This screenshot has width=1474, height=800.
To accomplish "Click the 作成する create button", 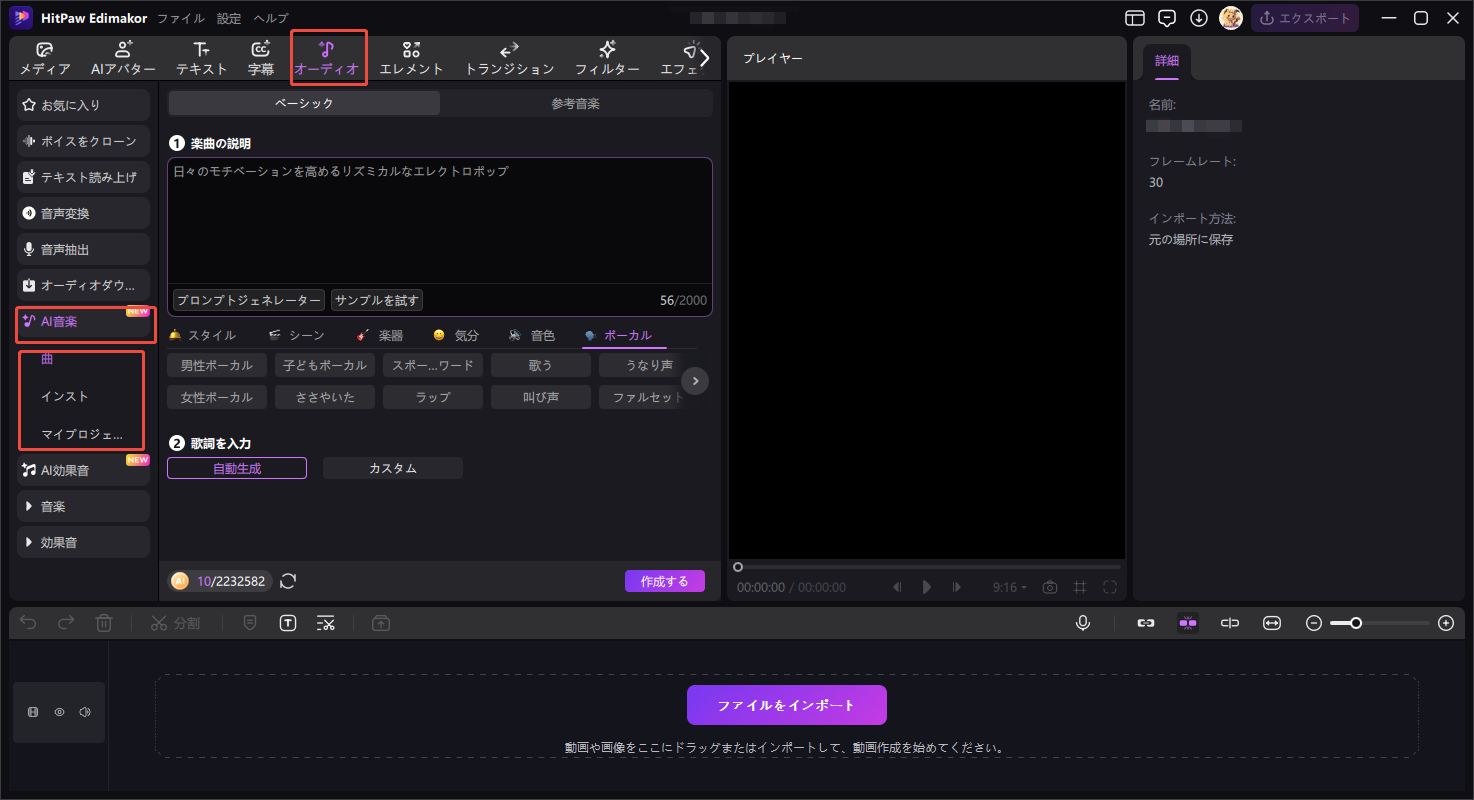I will [665, 581].
